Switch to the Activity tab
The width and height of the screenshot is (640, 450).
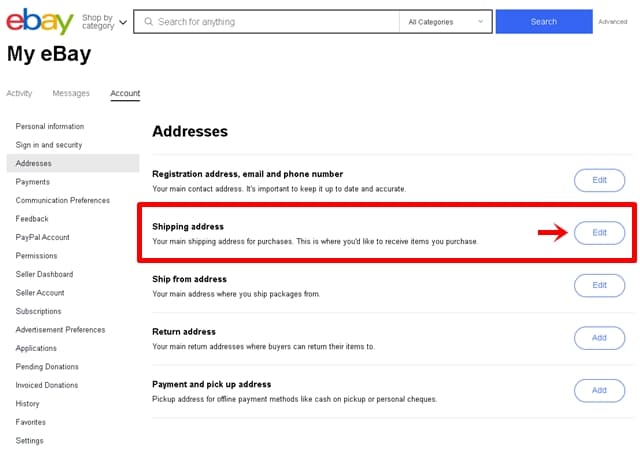pyautogui.click(x=19, y=93)
